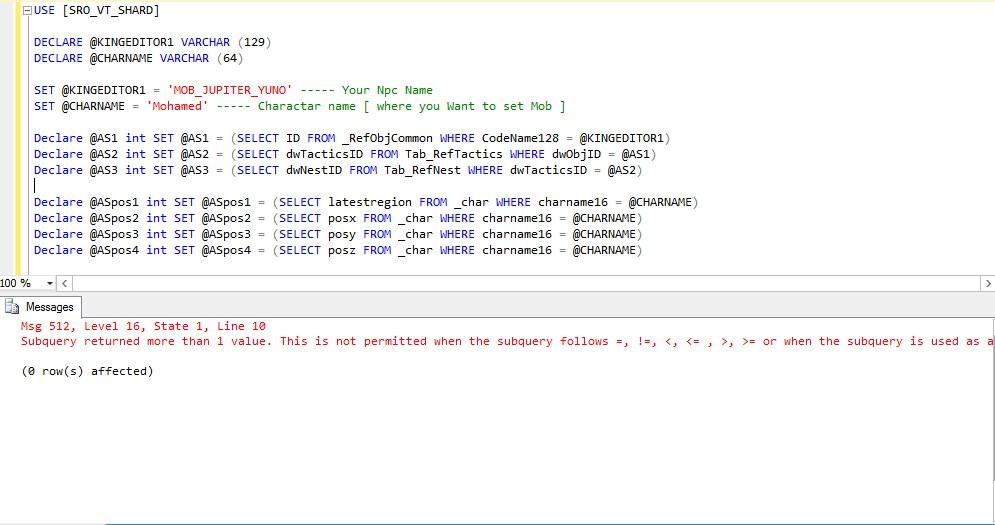Click the dwNestID column name
The image size is (995, 525).
pos(313,170)
